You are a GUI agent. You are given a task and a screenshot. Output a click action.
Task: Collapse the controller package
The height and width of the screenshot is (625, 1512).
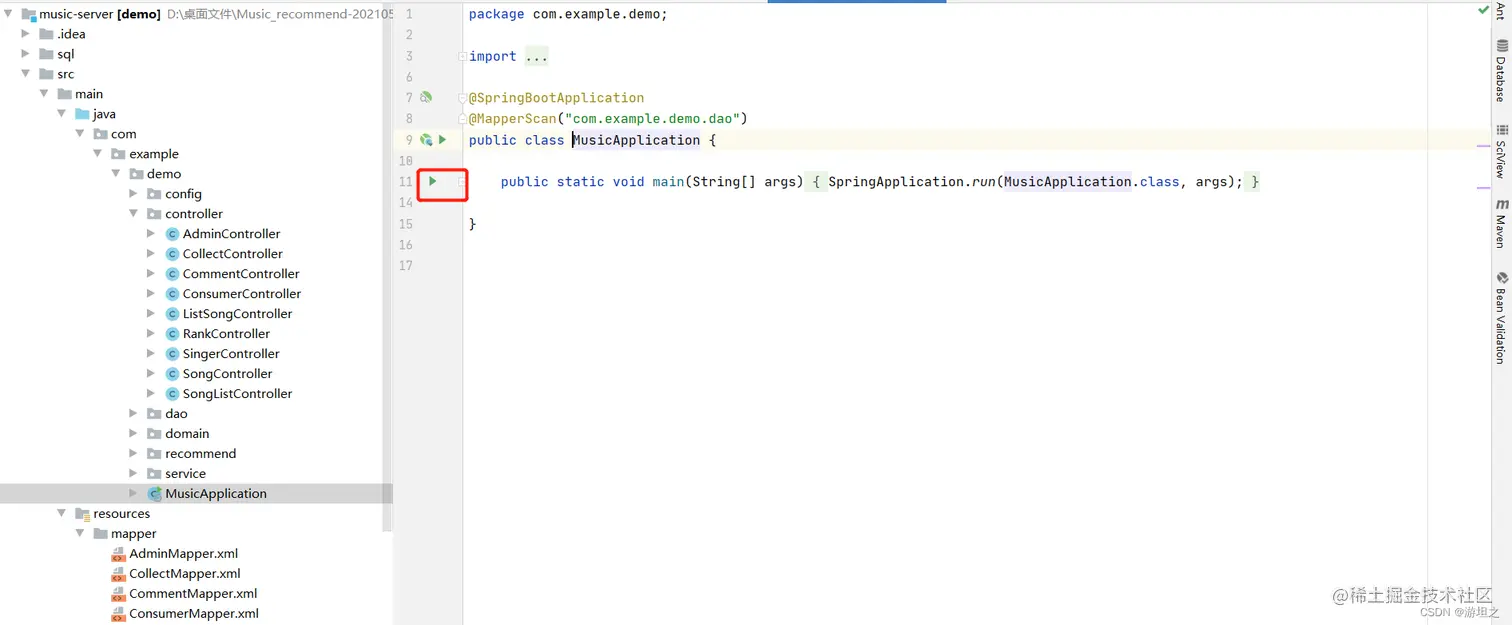point(134,214)
